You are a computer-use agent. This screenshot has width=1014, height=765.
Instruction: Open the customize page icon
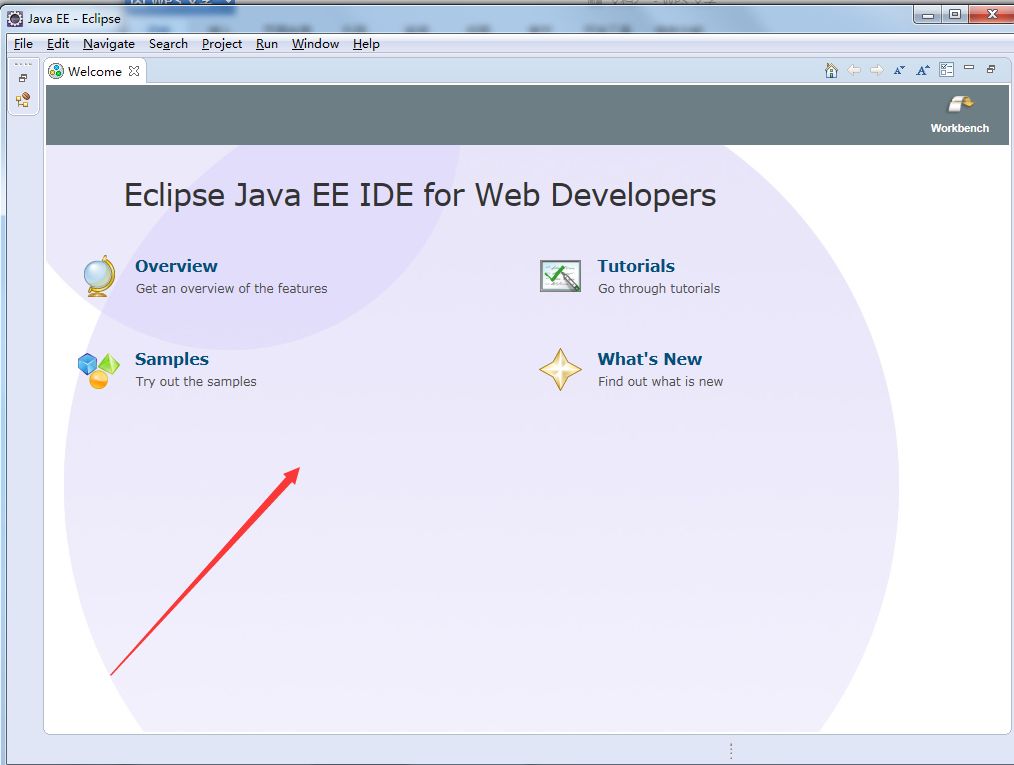click(x=946, y=70)
